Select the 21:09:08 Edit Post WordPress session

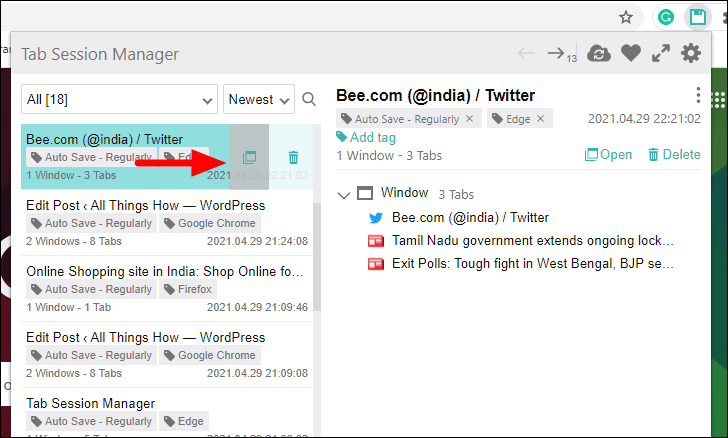(x=167, y=354)
